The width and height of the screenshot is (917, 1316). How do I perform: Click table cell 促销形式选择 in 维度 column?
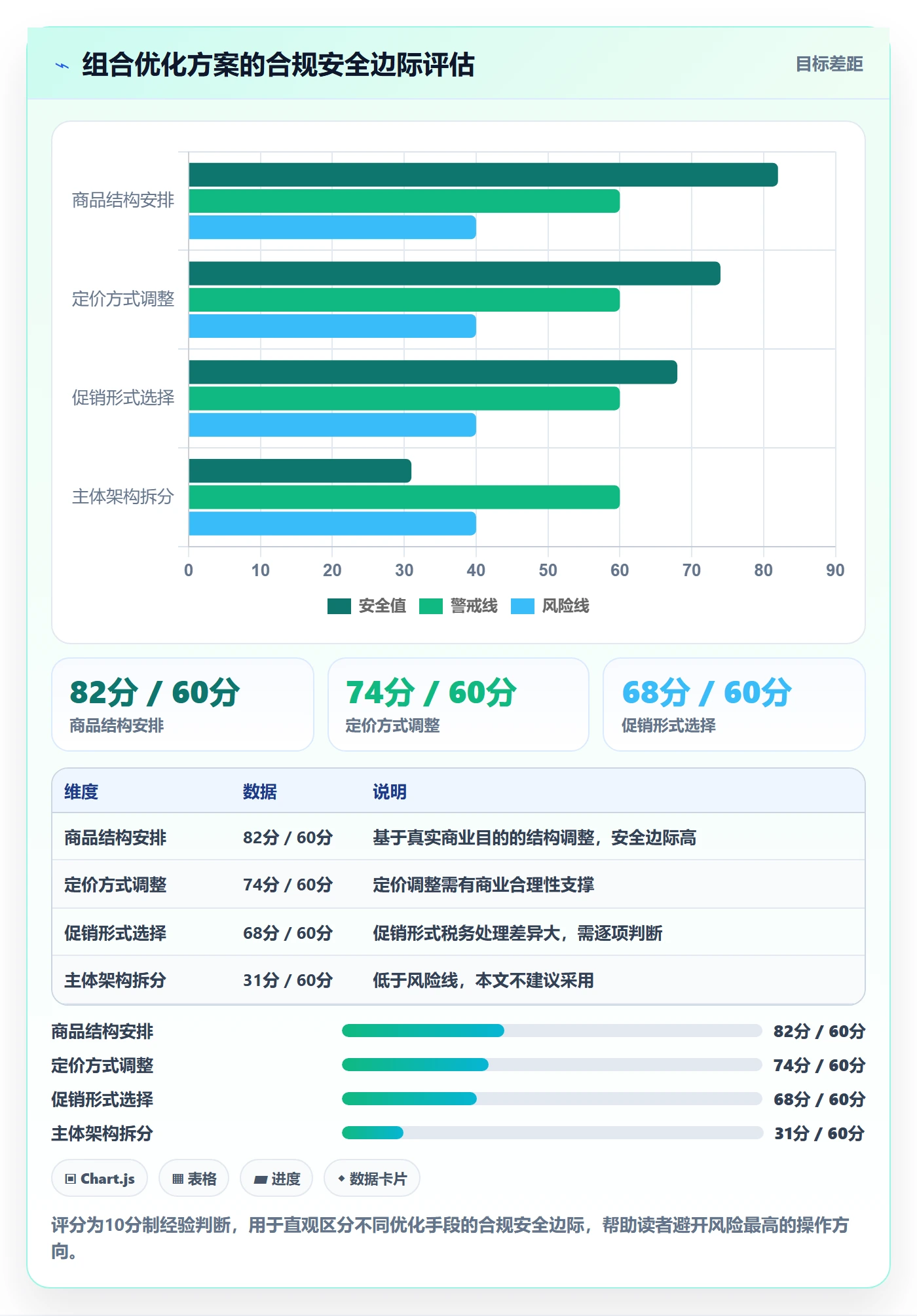pyautogui.click(x=115, y=933)
